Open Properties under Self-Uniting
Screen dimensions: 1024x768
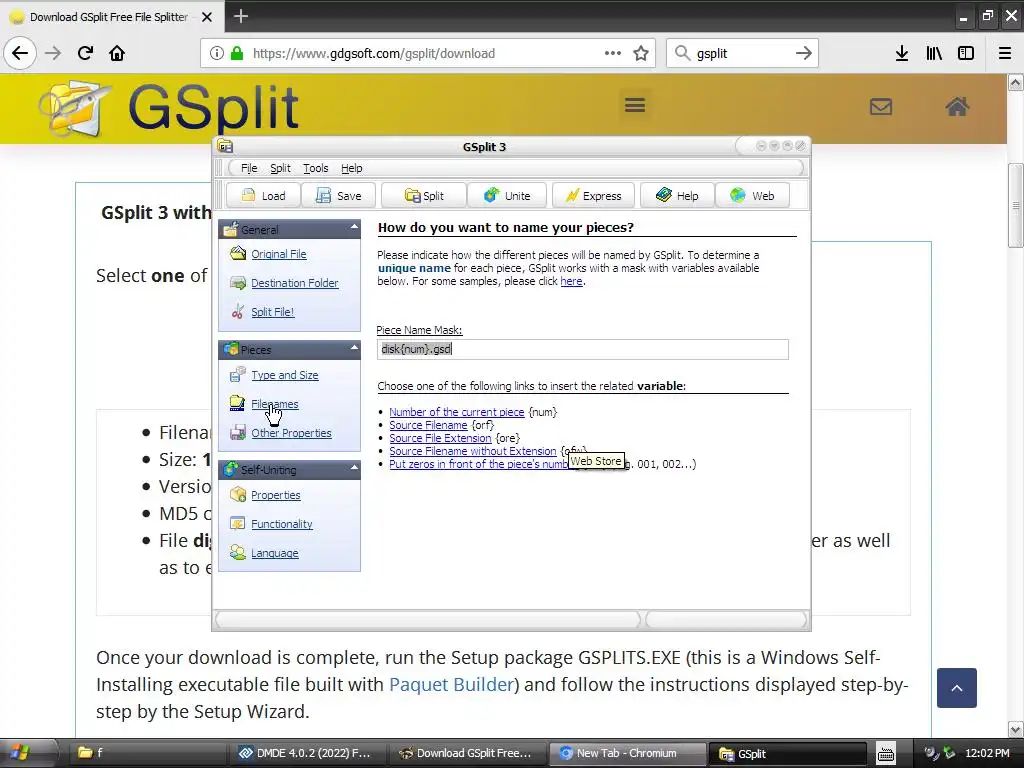tap(276, 495)
